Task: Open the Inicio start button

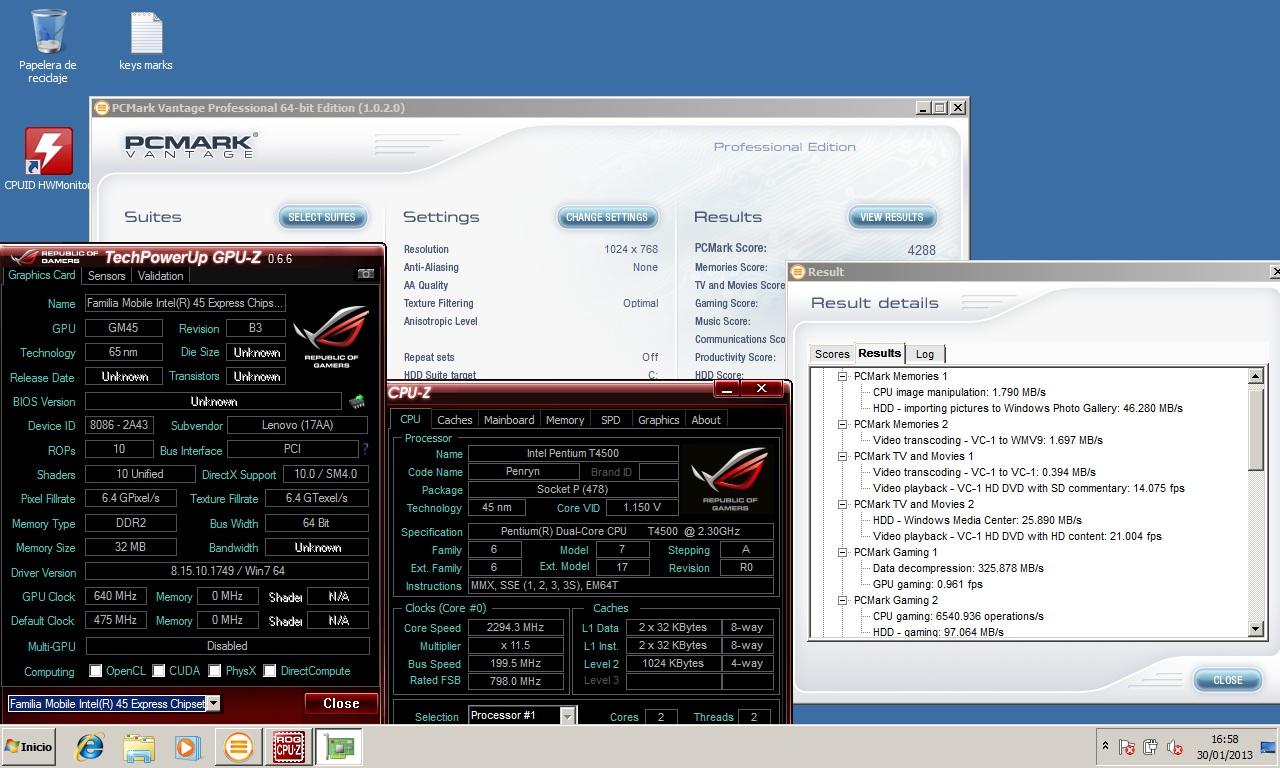Action: coord(28,747)
